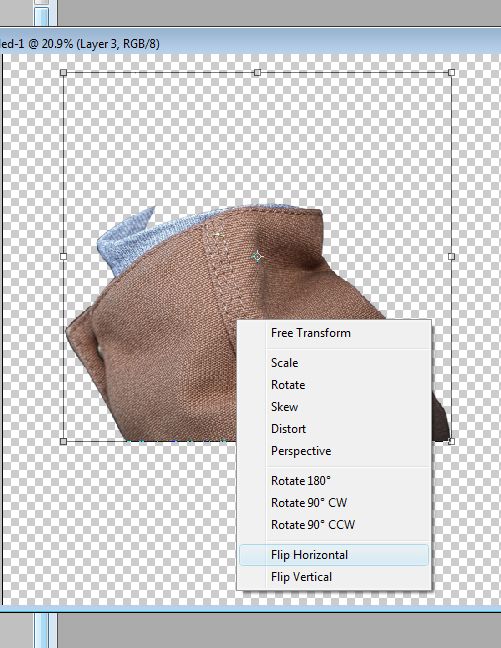Click the transform center reference point
501x648 pixels.
(x=258, y=257)
